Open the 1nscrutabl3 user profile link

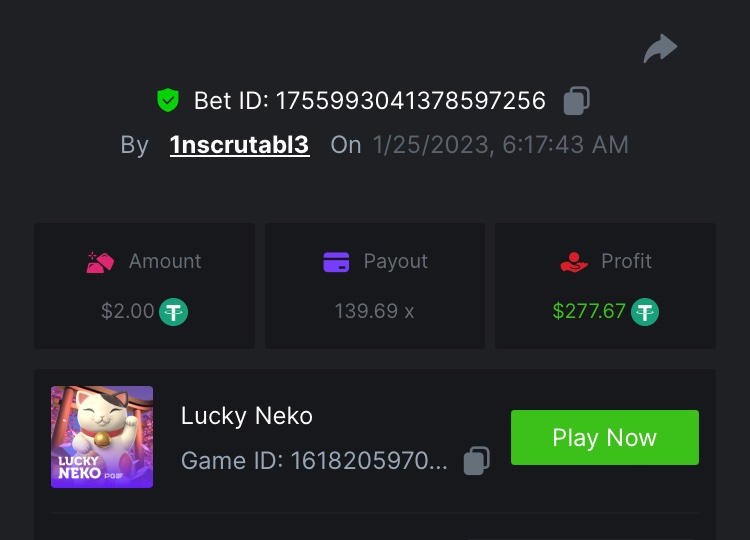click(x=239, y=145)
